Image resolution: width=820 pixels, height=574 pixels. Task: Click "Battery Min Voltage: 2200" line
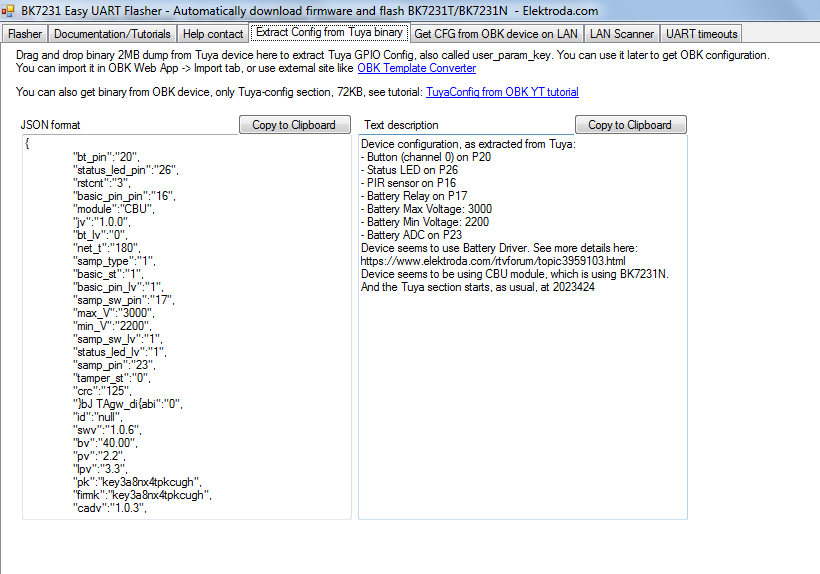click(425, 222)
